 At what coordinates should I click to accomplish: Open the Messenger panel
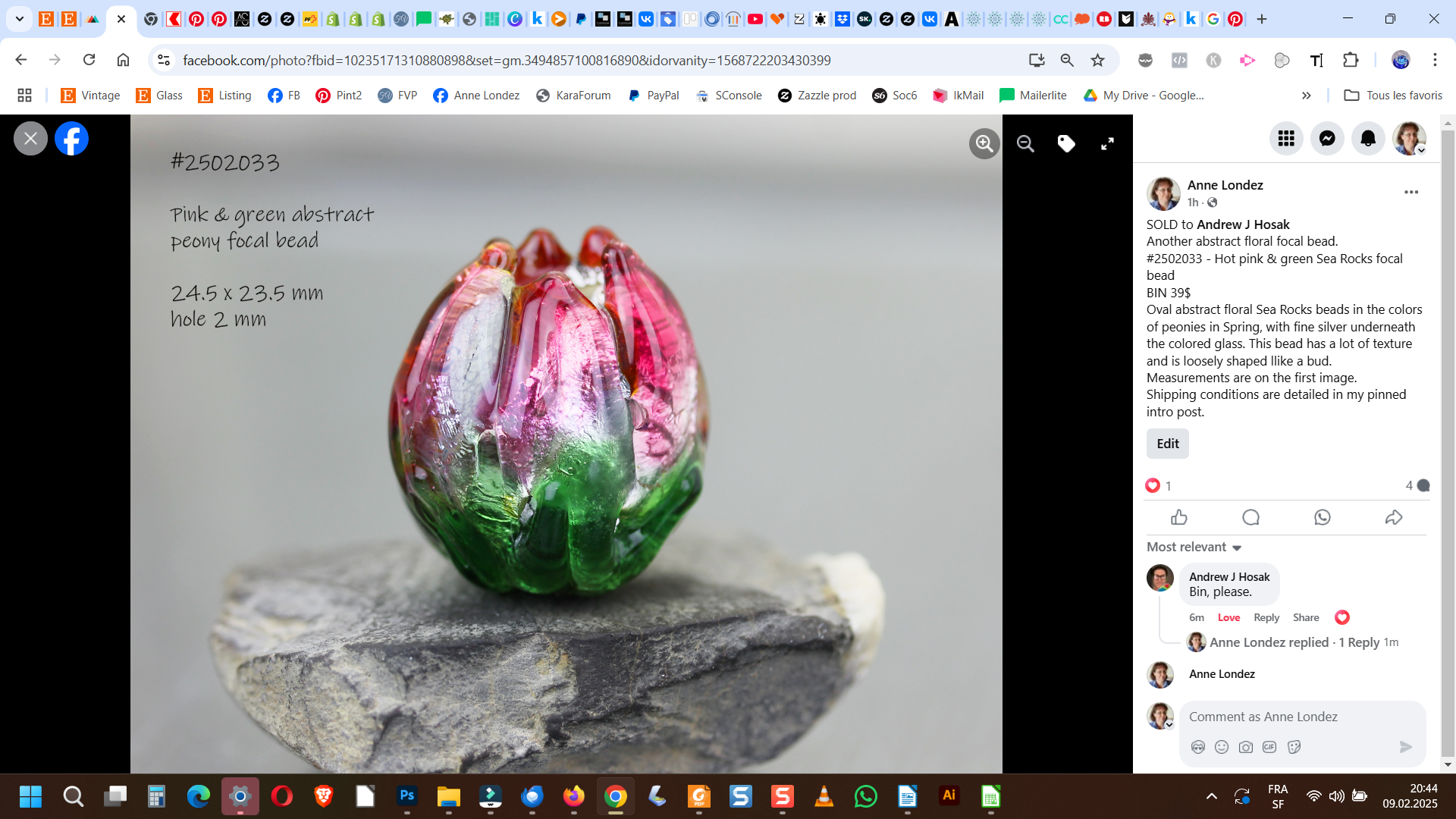(x=1327, y=138)
